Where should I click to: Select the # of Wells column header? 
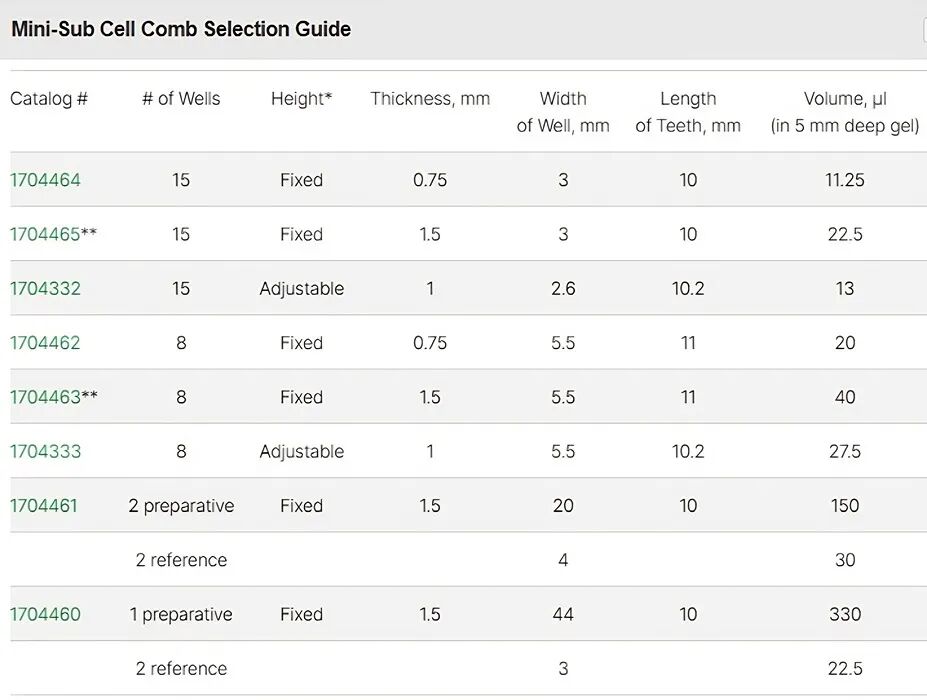pyautogui.click(x=181, y=98)
